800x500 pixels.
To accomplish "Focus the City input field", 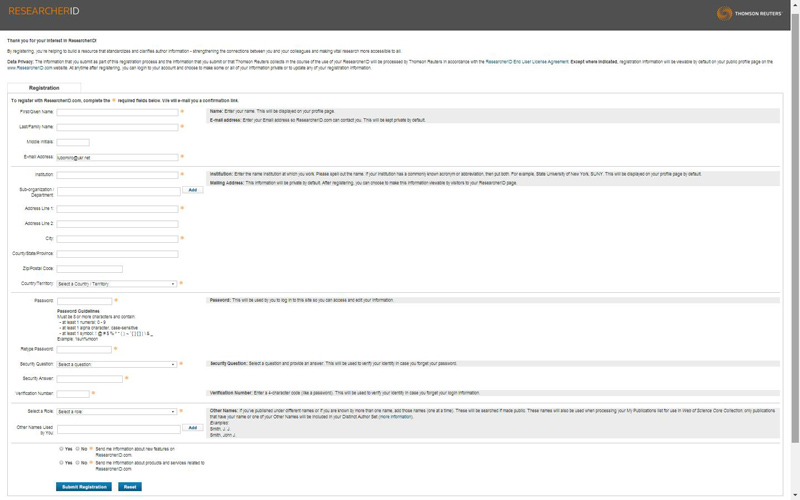I will click(x=117, y=239).
